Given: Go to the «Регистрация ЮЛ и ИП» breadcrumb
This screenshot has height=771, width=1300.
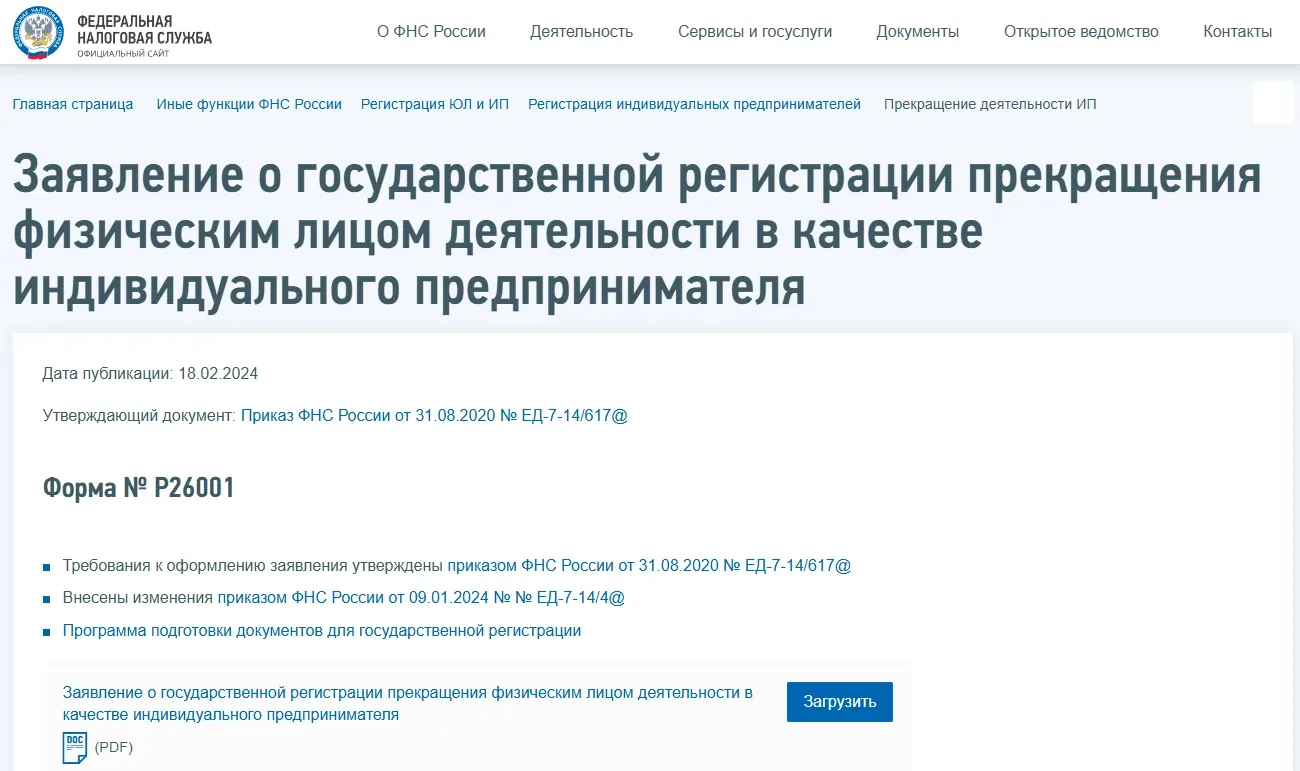Looking at the screenshot, I should pyautogui.click(x=434, y=104).
